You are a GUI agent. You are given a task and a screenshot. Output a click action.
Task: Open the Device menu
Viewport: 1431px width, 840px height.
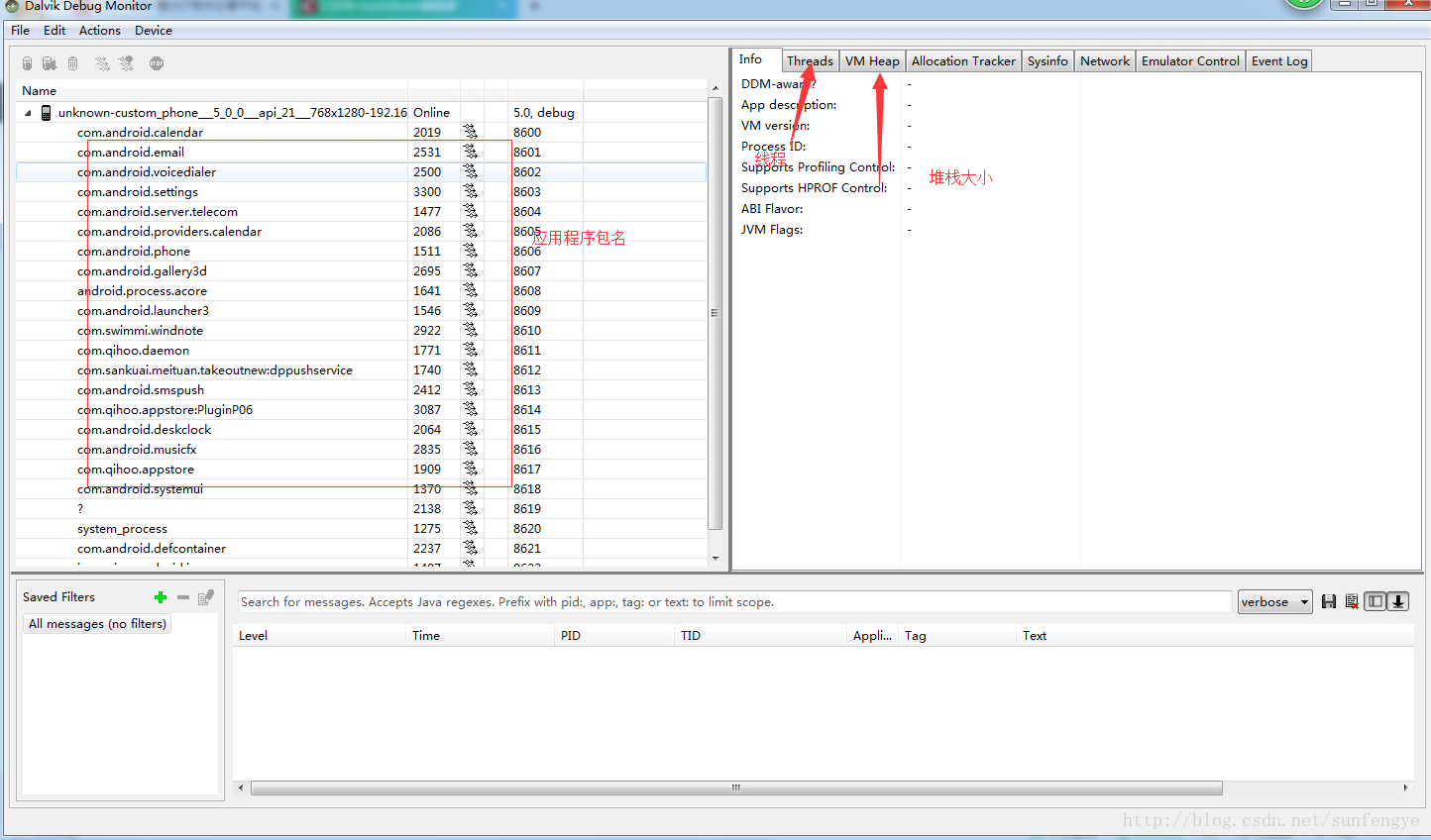(x=154, y=31)
